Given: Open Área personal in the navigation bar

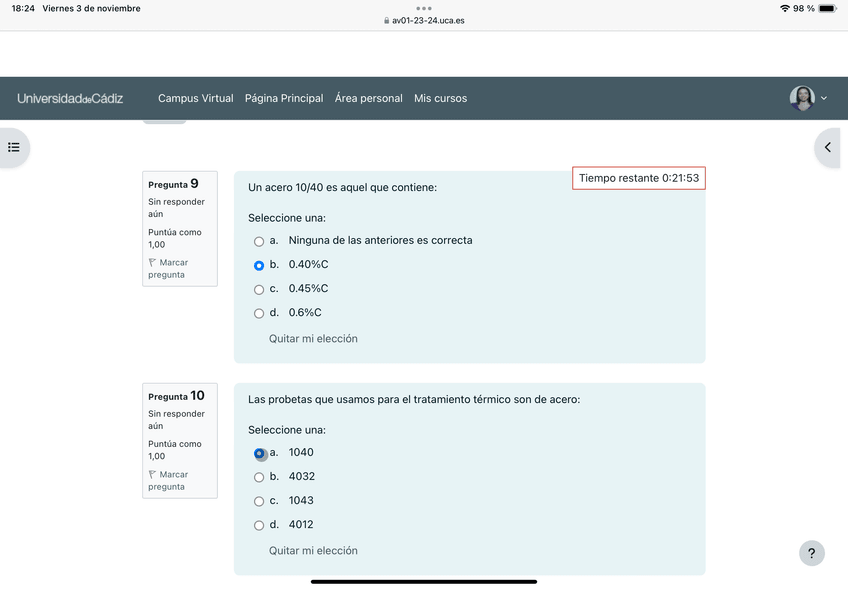Looking at the screenshot, I should (x=368, y=98).
